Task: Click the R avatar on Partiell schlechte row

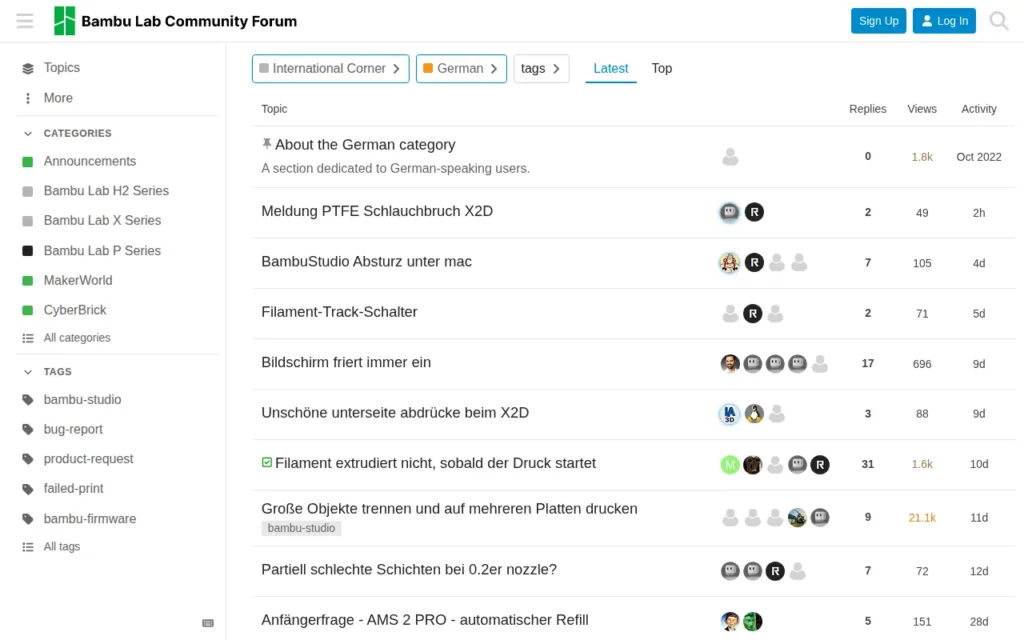Action: pos(775,571)
